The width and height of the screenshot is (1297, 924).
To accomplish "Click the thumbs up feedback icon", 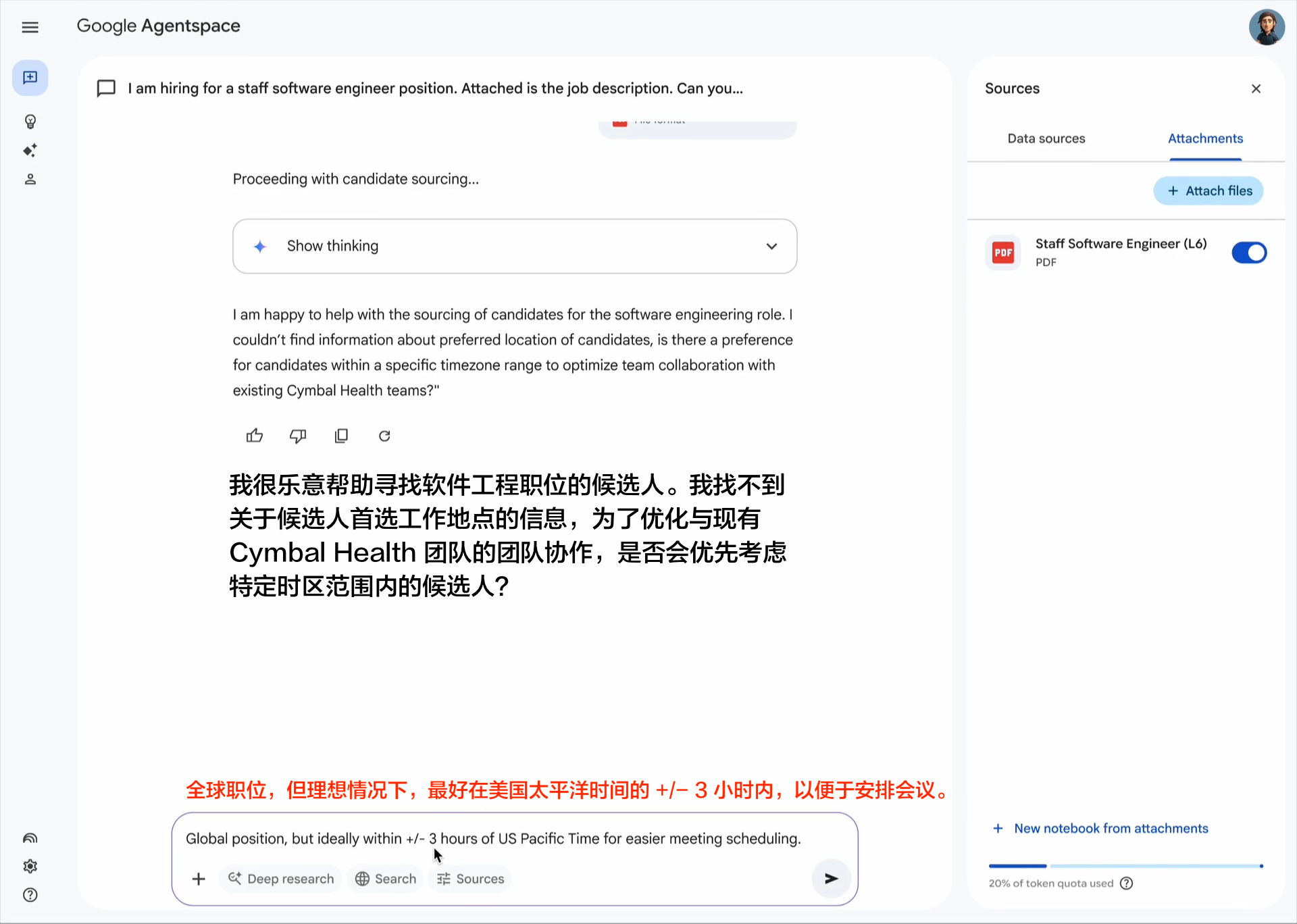I will tap(255, 436).
